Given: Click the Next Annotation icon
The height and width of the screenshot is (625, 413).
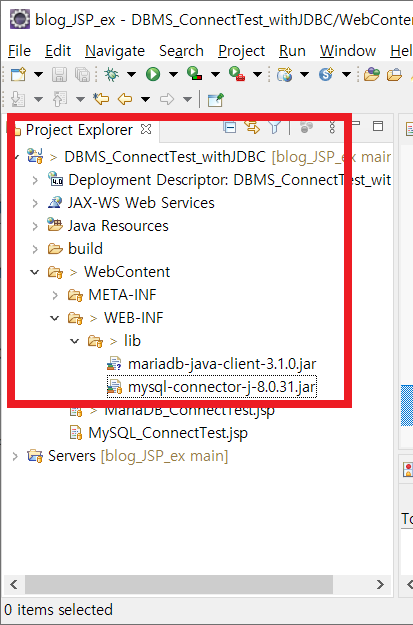Looking at the screenshot, I should [18, 99].
